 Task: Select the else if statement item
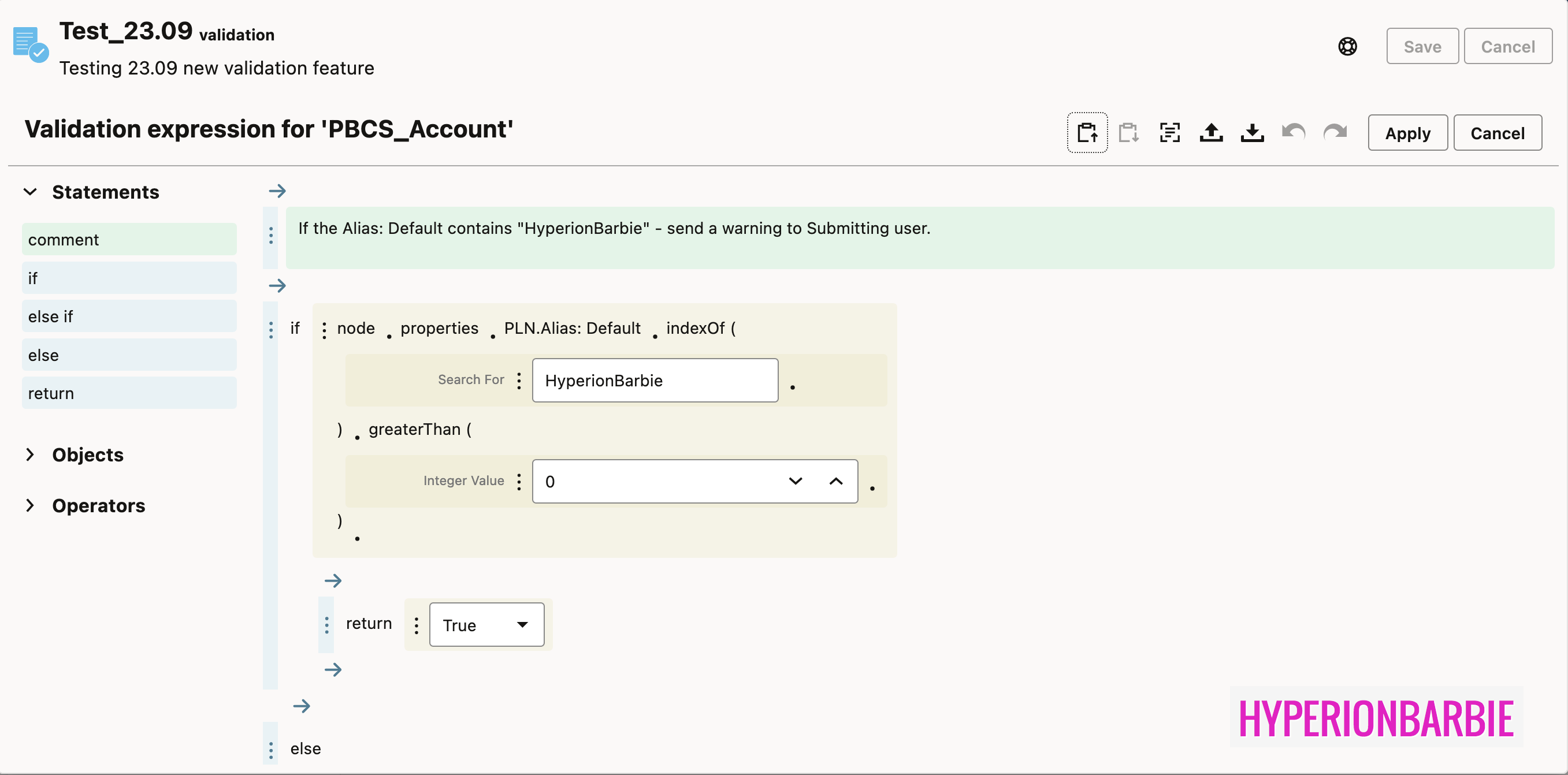(x=129, y=316)
